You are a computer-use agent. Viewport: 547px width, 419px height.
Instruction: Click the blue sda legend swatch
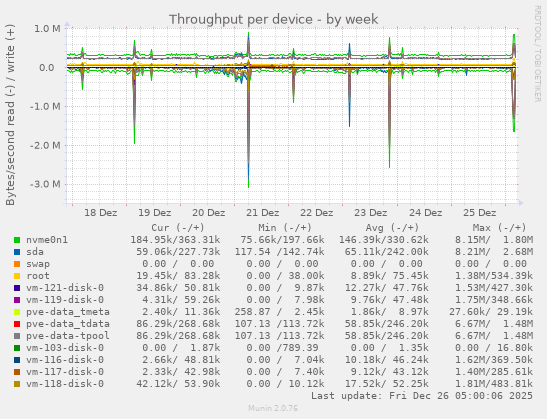(17, 252)
